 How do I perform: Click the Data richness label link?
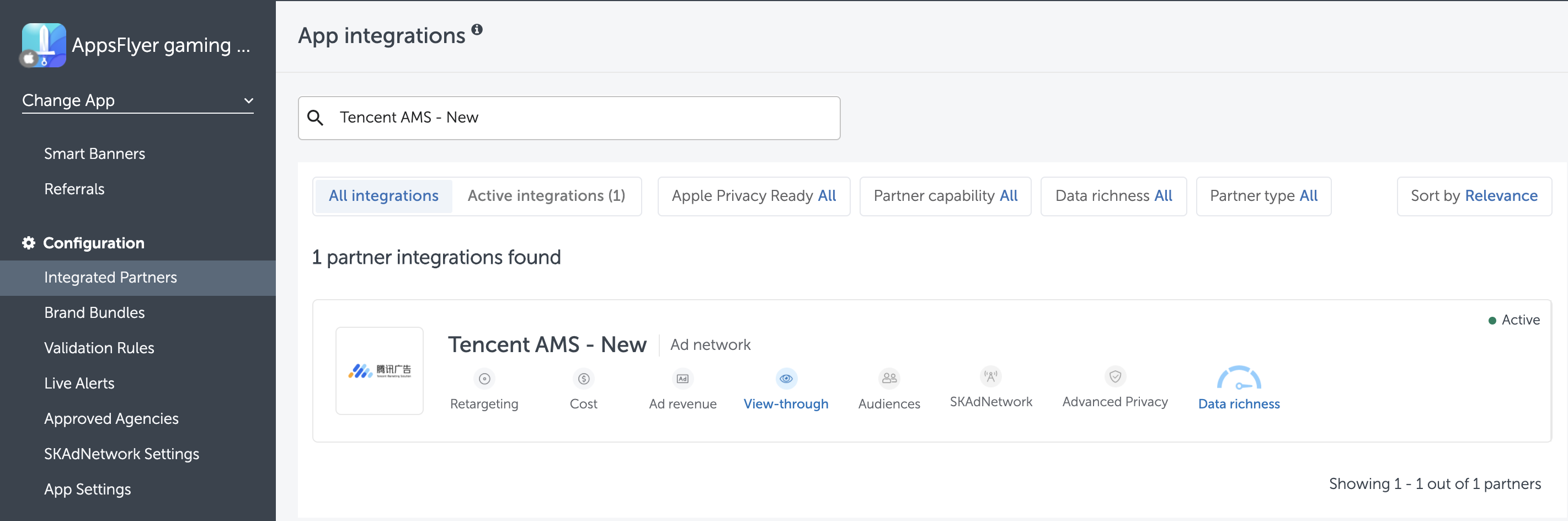coord(1239,404)
